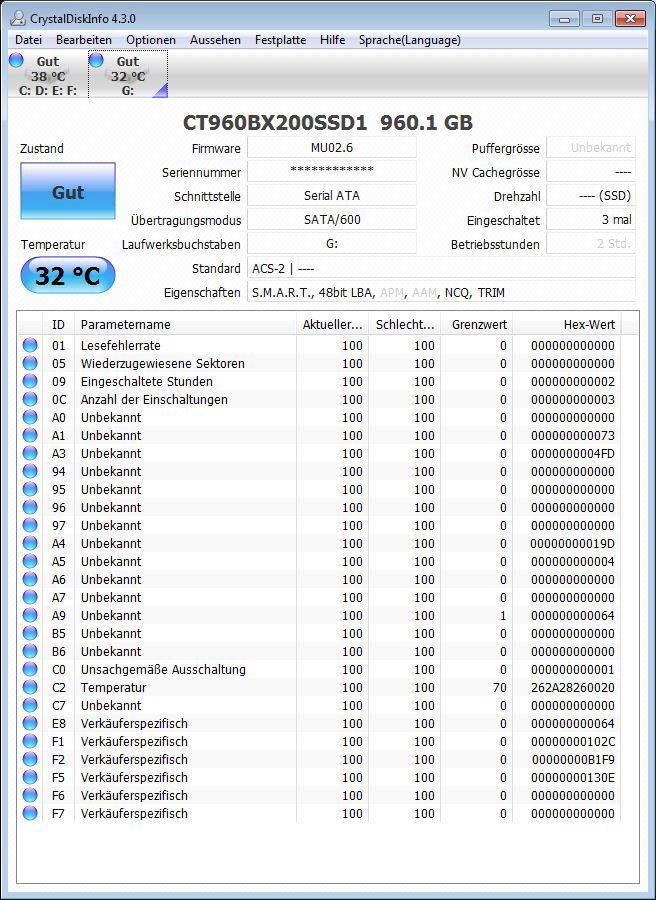The height and width of the screenshot is (900, 656).
Task: Click the status orb for Anzahl der Einschaltungen
Action: coord(30,399)
